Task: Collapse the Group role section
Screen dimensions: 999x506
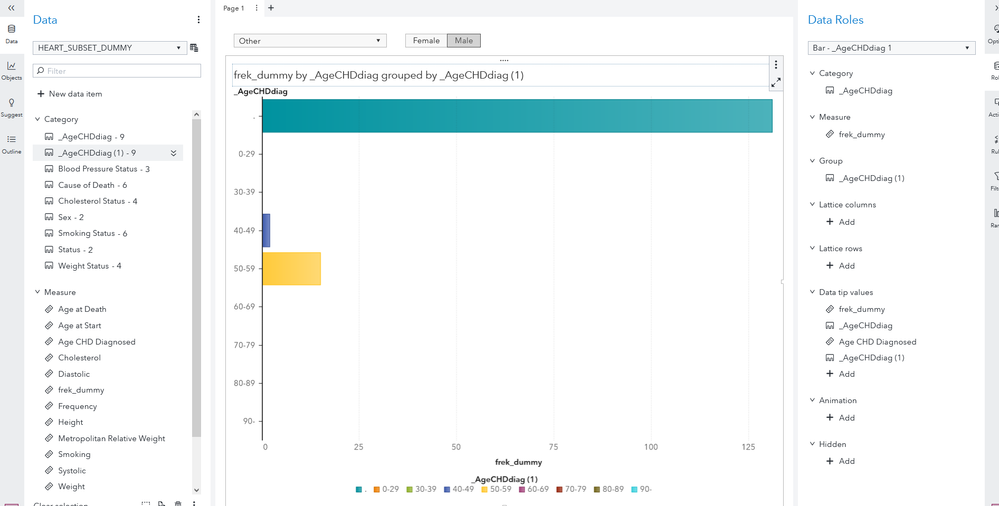Action: pyautogui.click(x=812, y=161)
